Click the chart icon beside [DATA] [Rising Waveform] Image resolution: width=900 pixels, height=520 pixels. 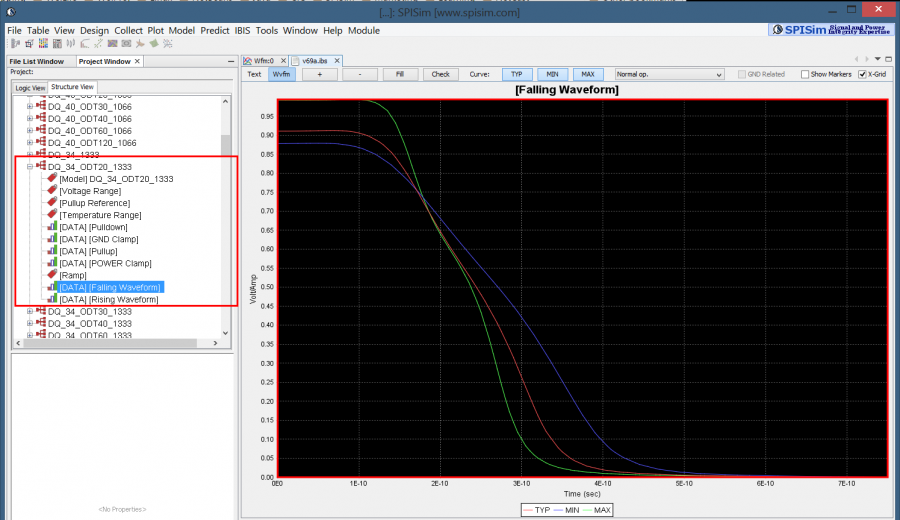[52, 299]
